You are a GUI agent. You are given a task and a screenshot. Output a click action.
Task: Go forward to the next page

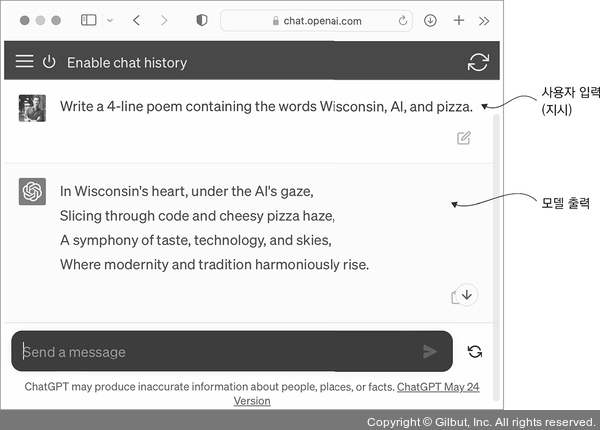coord(164,20)
